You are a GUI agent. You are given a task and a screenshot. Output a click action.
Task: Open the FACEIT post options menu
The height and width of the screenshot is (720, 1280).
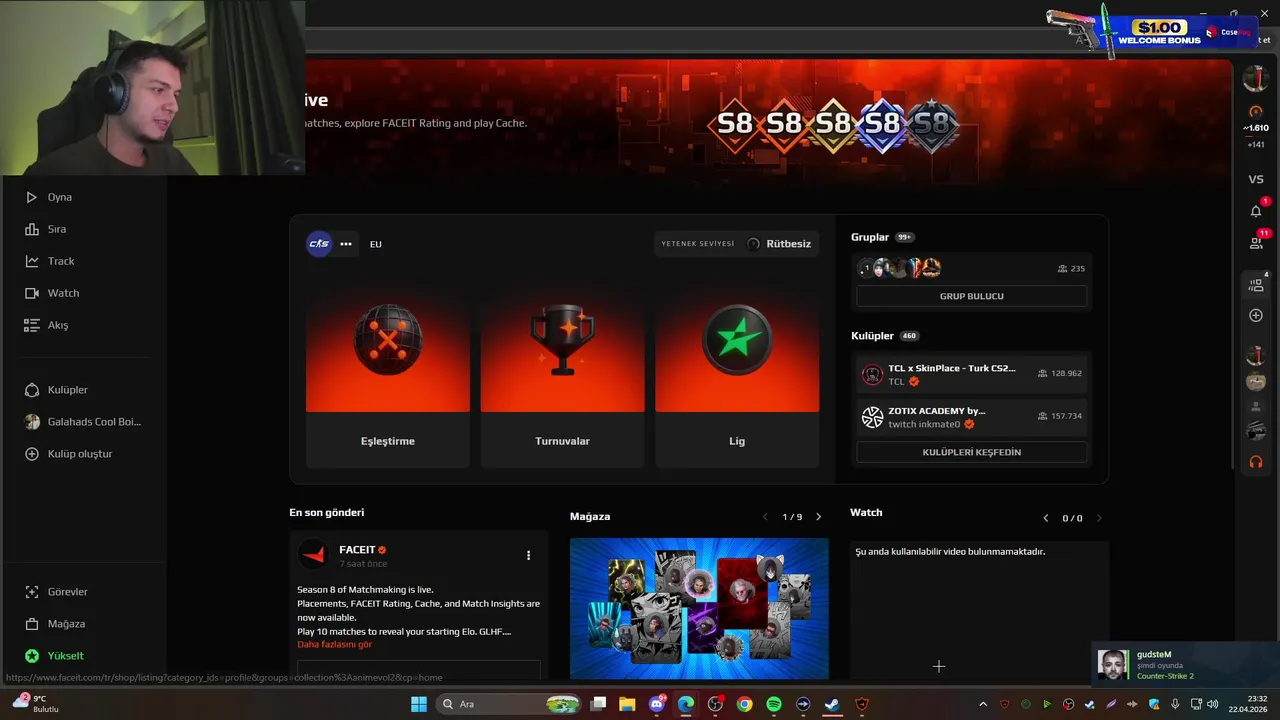pos(528,555)
